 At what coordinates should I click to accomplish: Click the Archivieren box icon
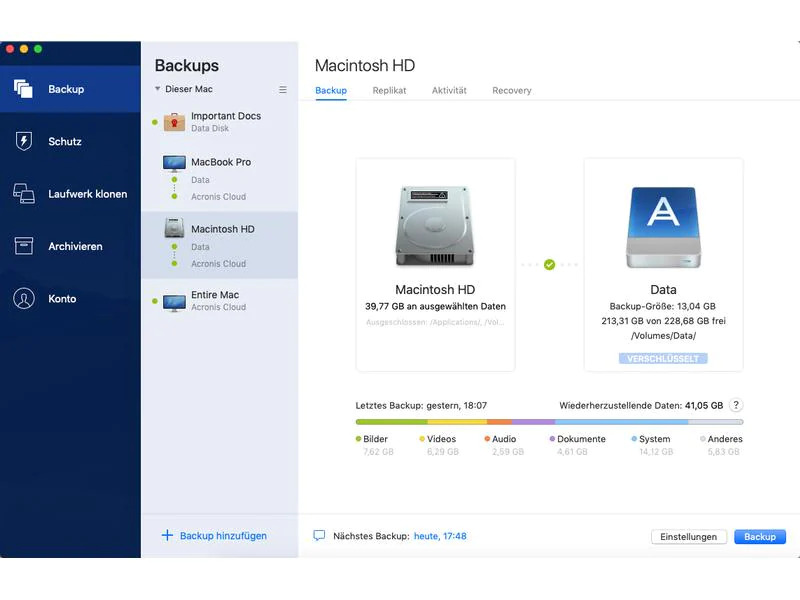point(23,246)
